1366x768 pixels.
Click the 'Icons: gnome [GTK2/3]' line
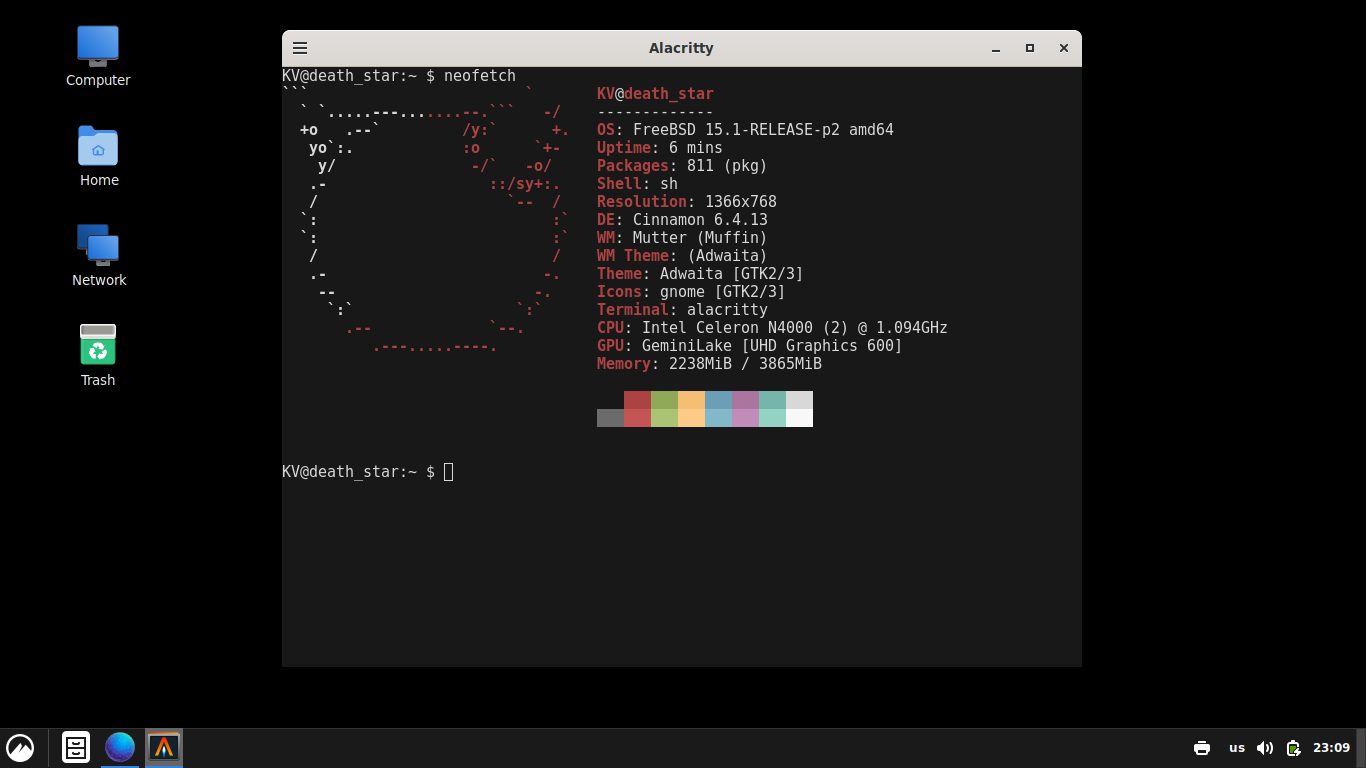pyautogui.click(x=691, y=292)
